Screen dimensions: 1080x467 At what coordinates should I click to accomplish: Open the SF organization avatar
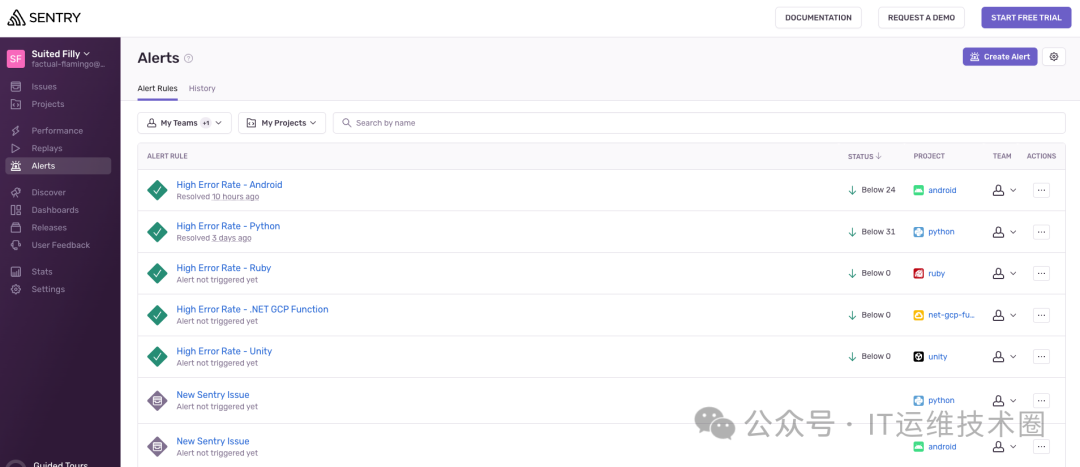point(16,59)
